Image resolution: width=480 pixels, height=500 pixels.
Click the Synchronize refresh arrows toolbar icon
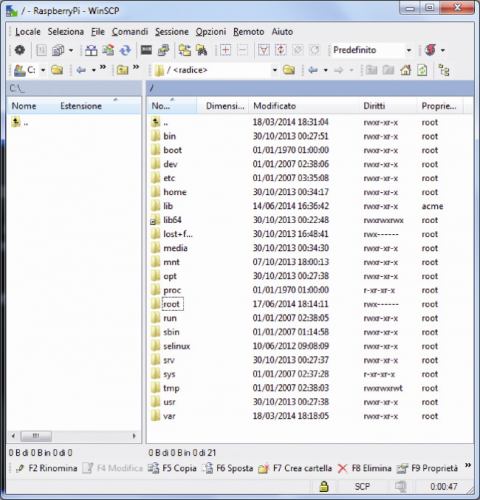125,50
